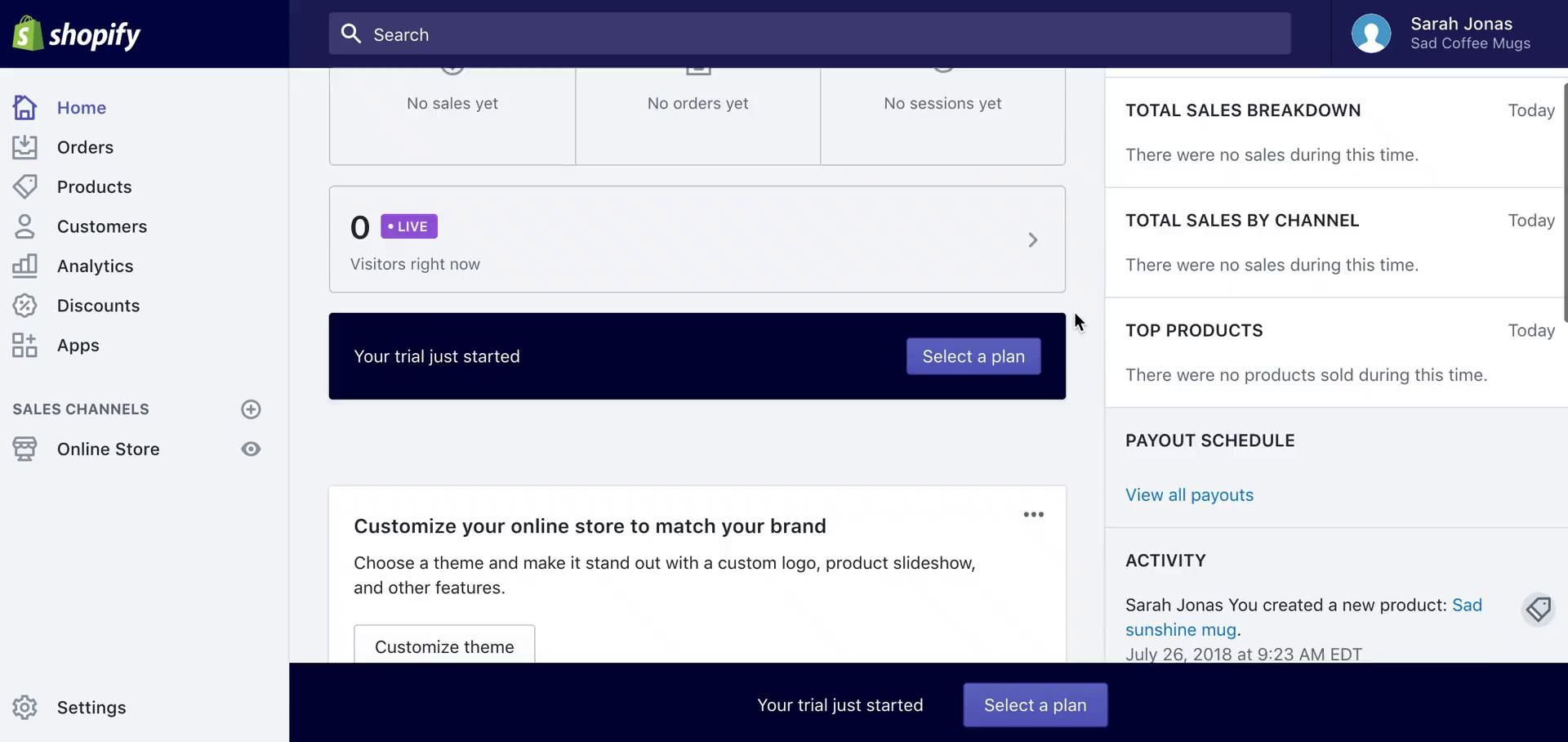Click the Customize theme button

[444, 646]
